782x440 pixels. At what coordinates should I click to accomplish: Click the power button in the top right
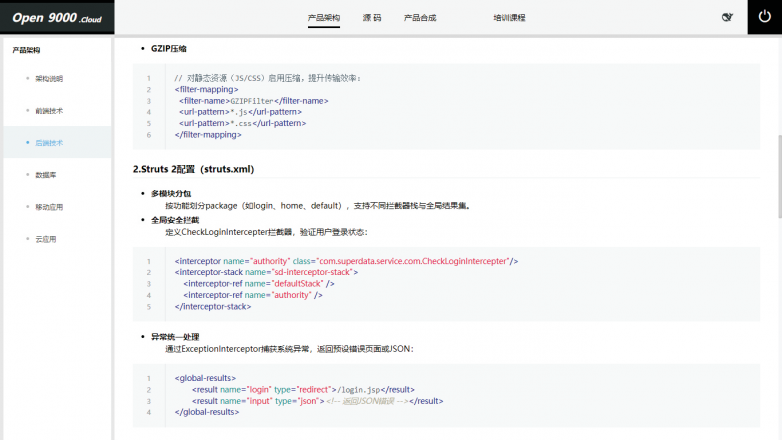764,17
